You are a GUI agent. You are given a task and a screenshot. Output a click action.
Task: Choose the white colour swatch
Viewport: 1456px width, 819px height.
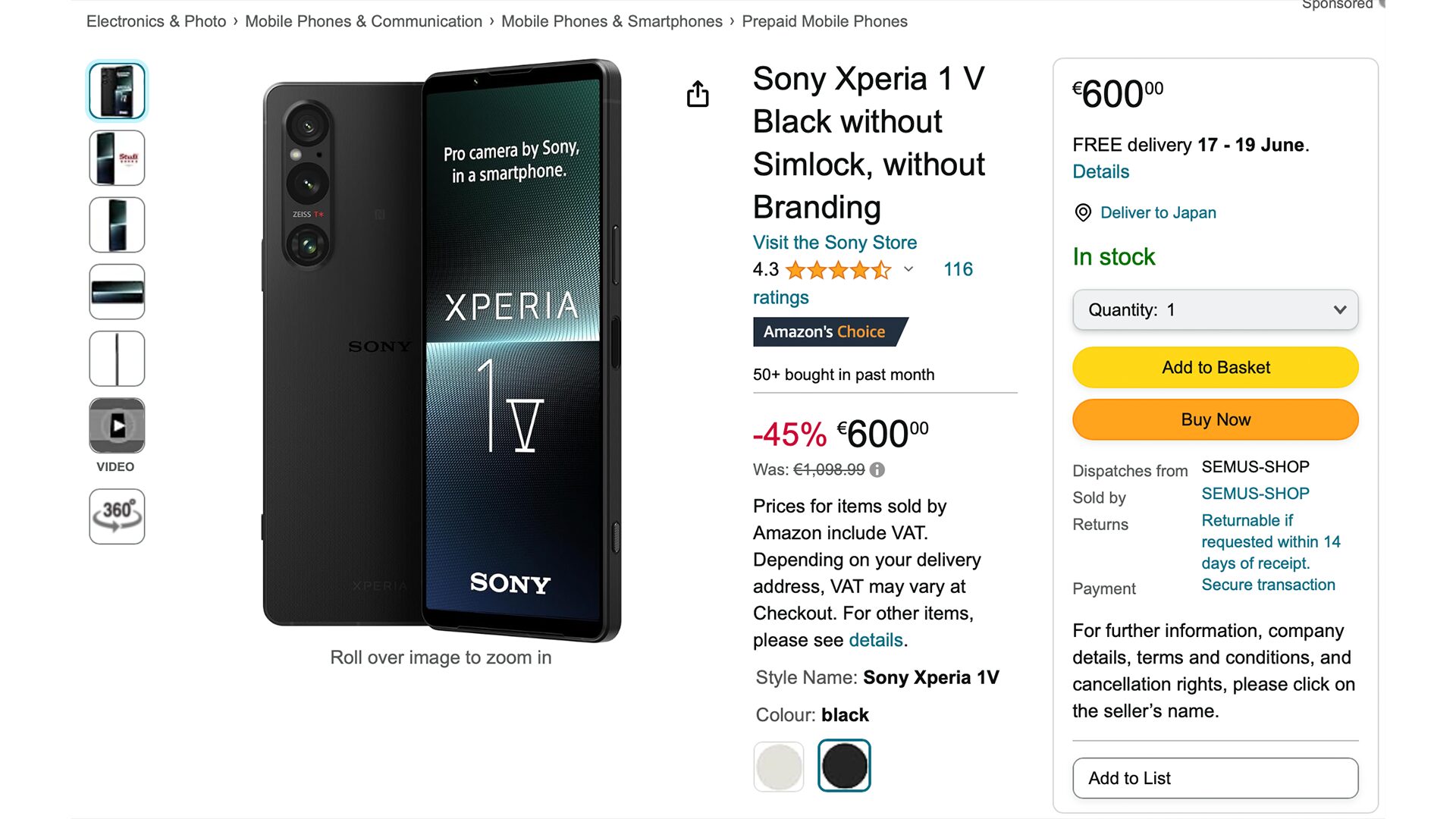tap(779, 767)
